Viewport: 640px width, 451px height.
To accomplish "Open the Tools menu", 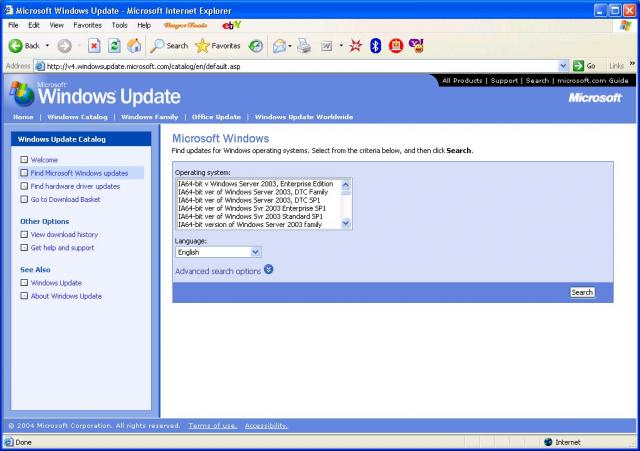I will click(x=120, y=25).
